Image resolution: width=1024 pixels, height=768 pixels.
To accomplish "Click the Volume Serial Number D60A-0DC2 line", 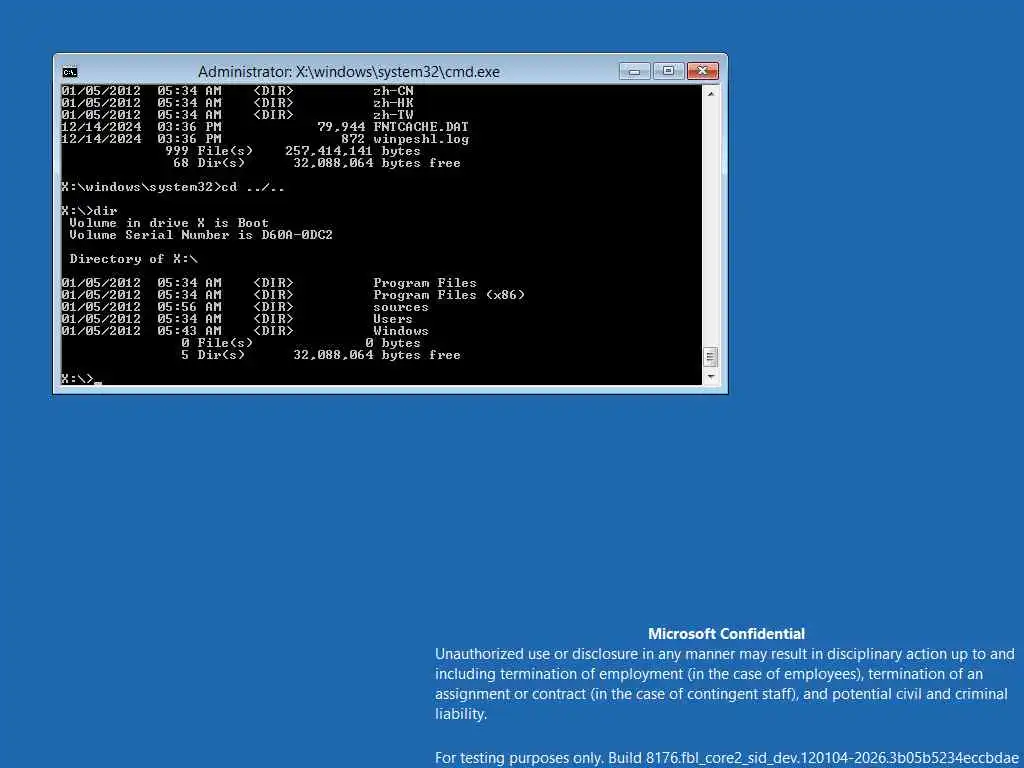I will coord(201,235).
